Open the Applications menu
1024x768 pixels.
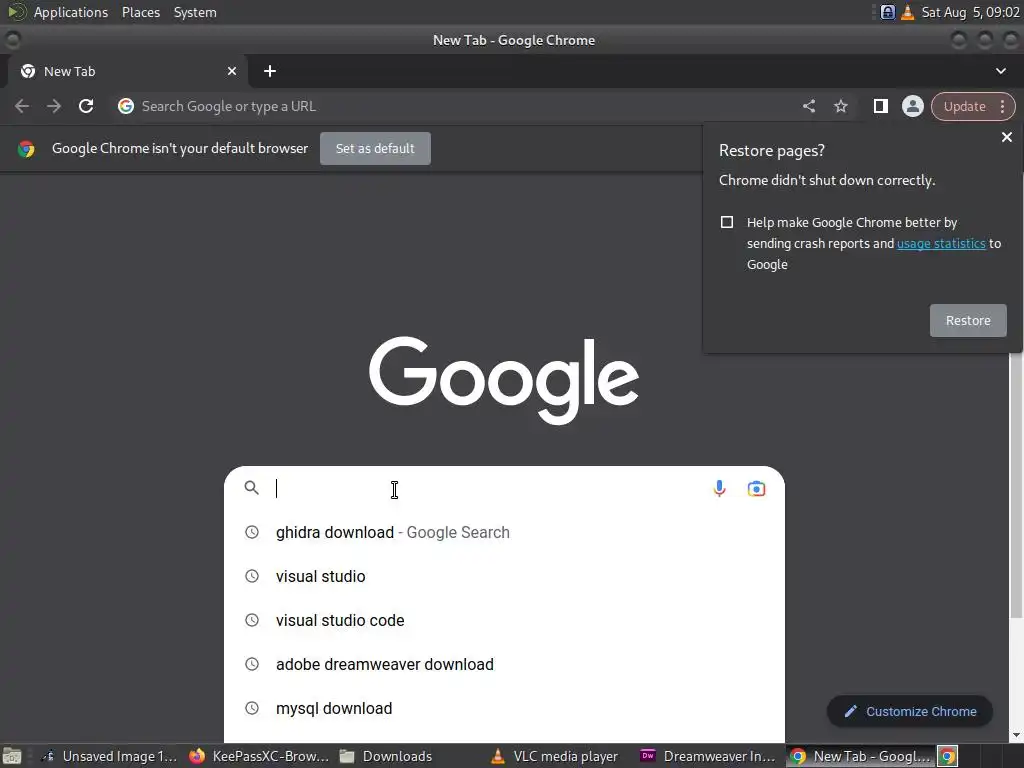coord(71,12)
